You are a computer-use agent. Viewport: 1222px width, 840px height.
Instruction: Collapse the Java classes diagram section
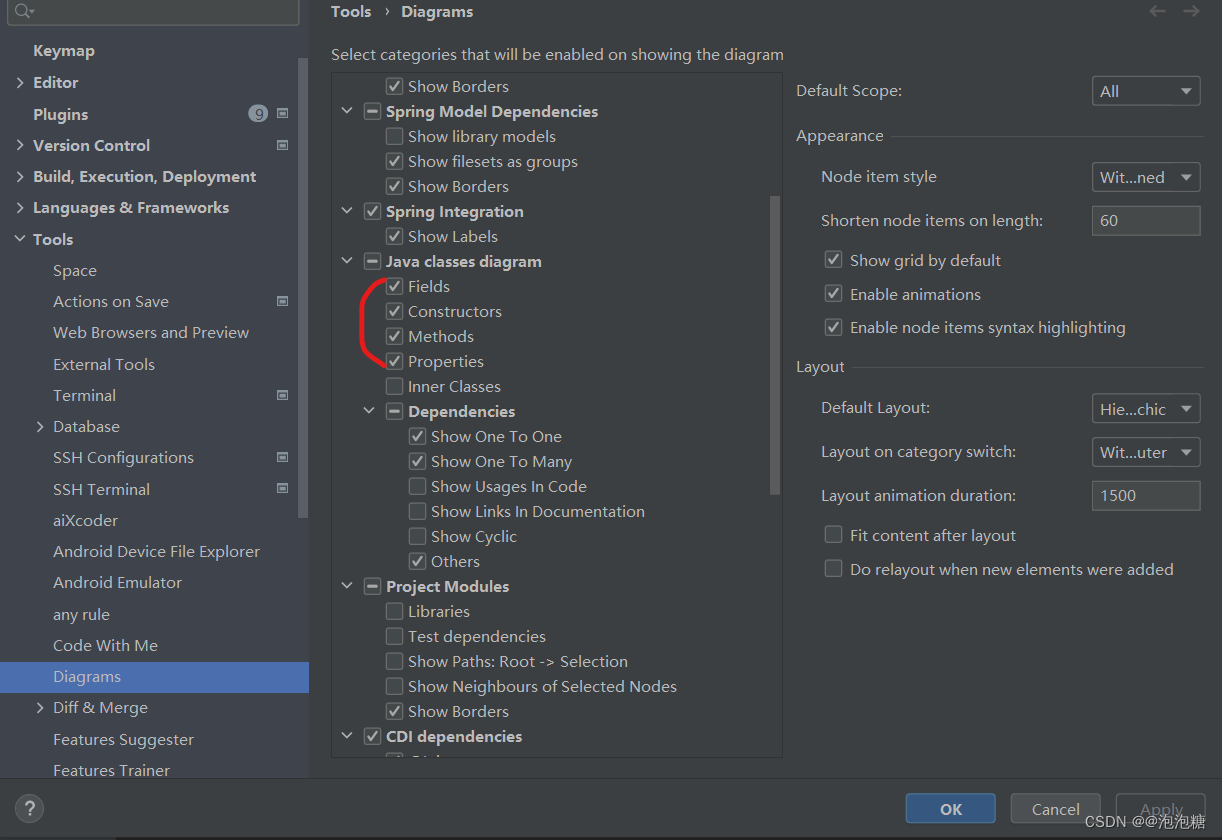point(347,261)
